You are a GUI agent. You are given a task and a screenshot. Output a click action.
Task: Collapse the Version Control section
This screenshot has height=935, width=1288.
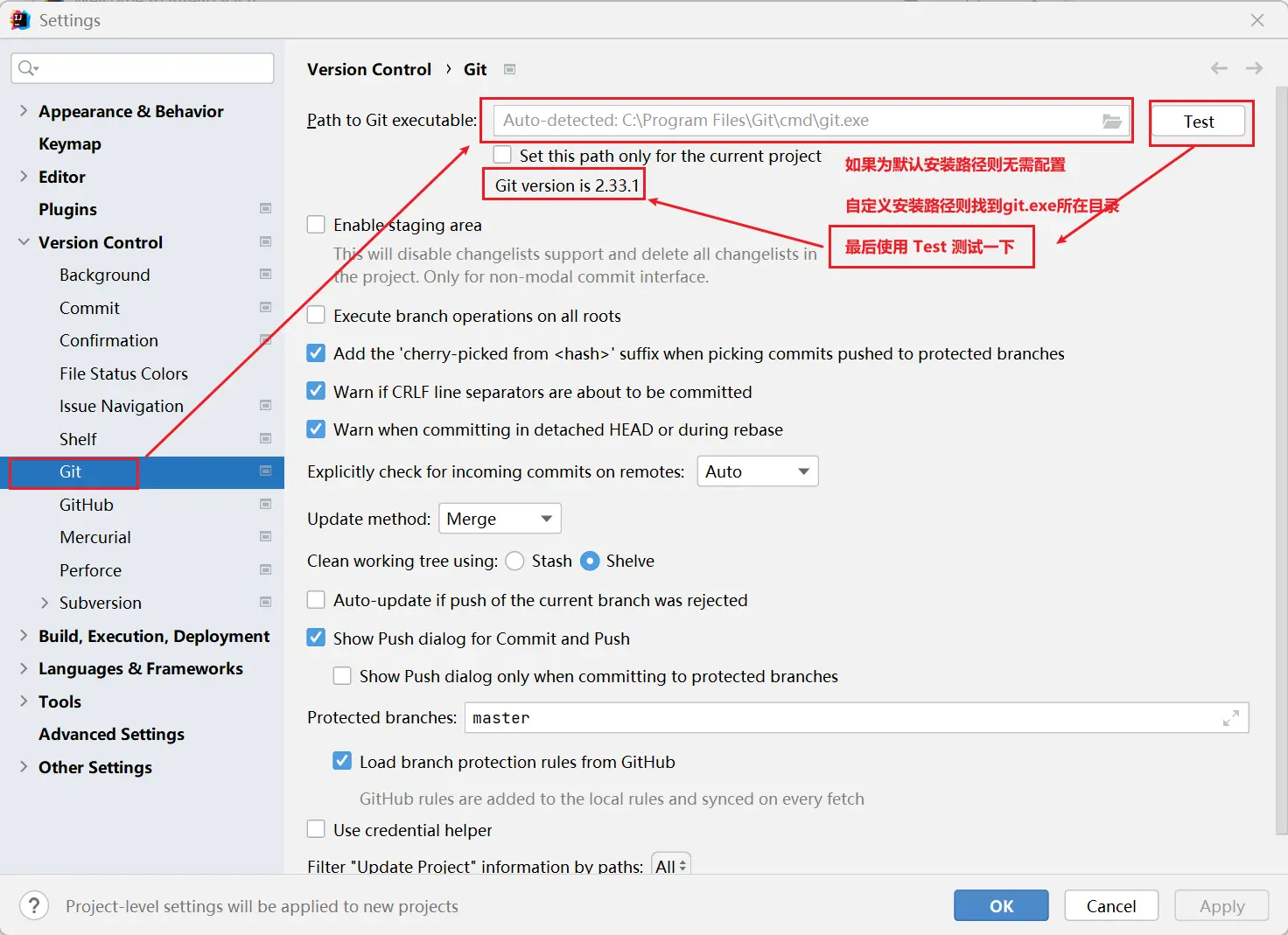pyautogui.click(x=24, y=241)
